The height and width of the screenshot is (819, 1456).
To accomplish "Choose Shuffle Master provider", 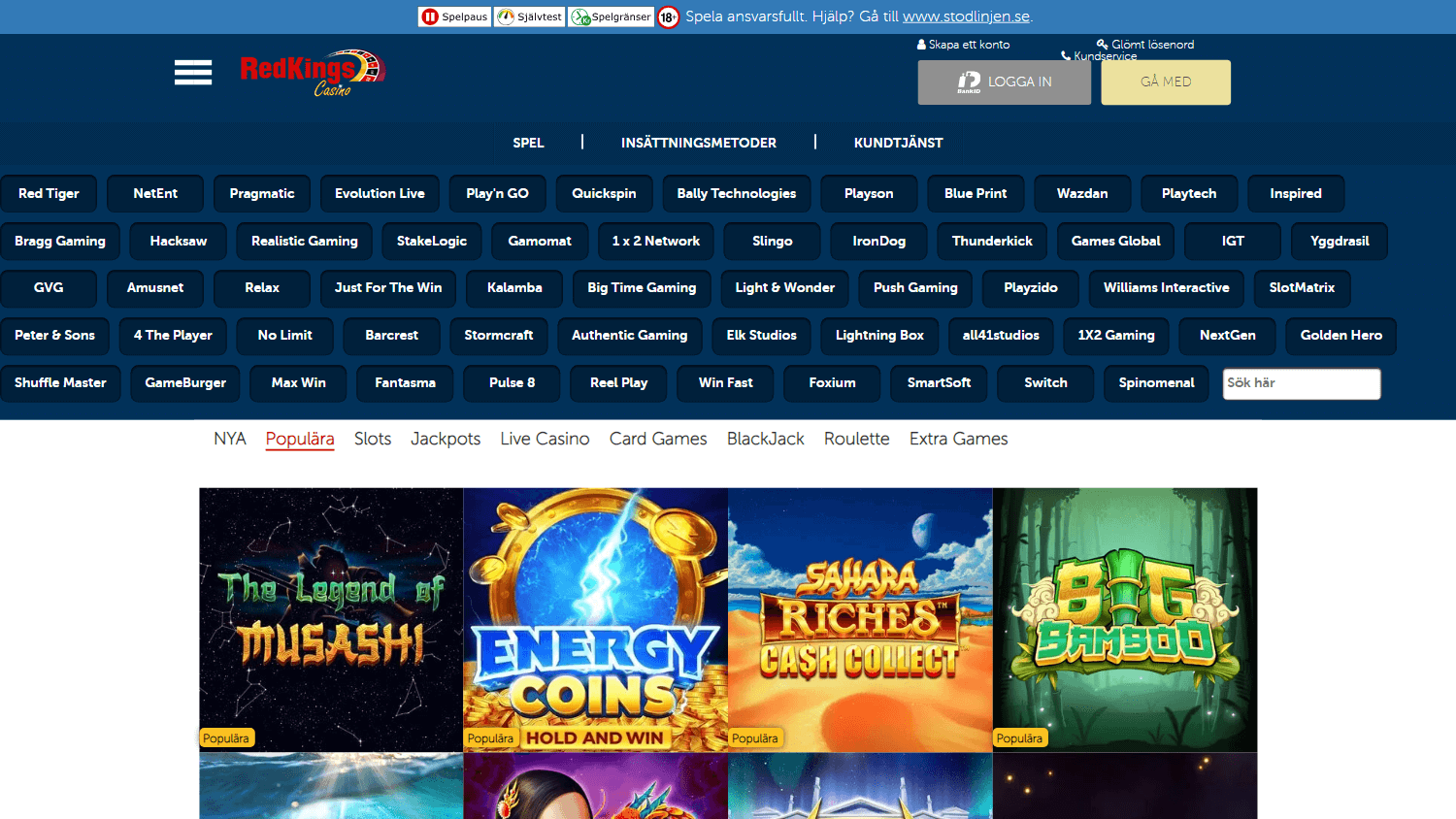I will pos(60,382).
